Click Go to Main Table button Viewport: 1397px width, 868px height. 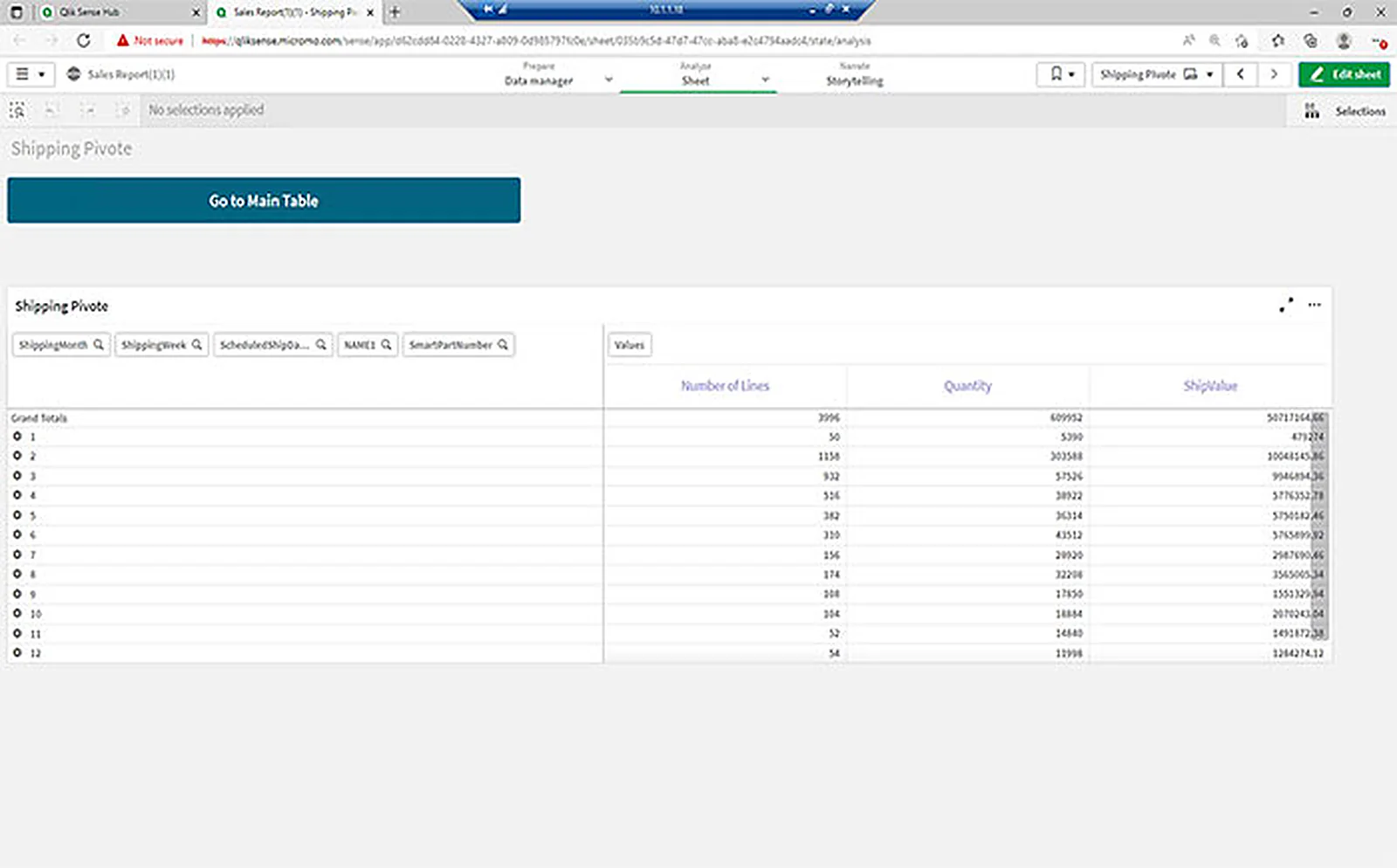pyautogui.click(x=264, y=200)
